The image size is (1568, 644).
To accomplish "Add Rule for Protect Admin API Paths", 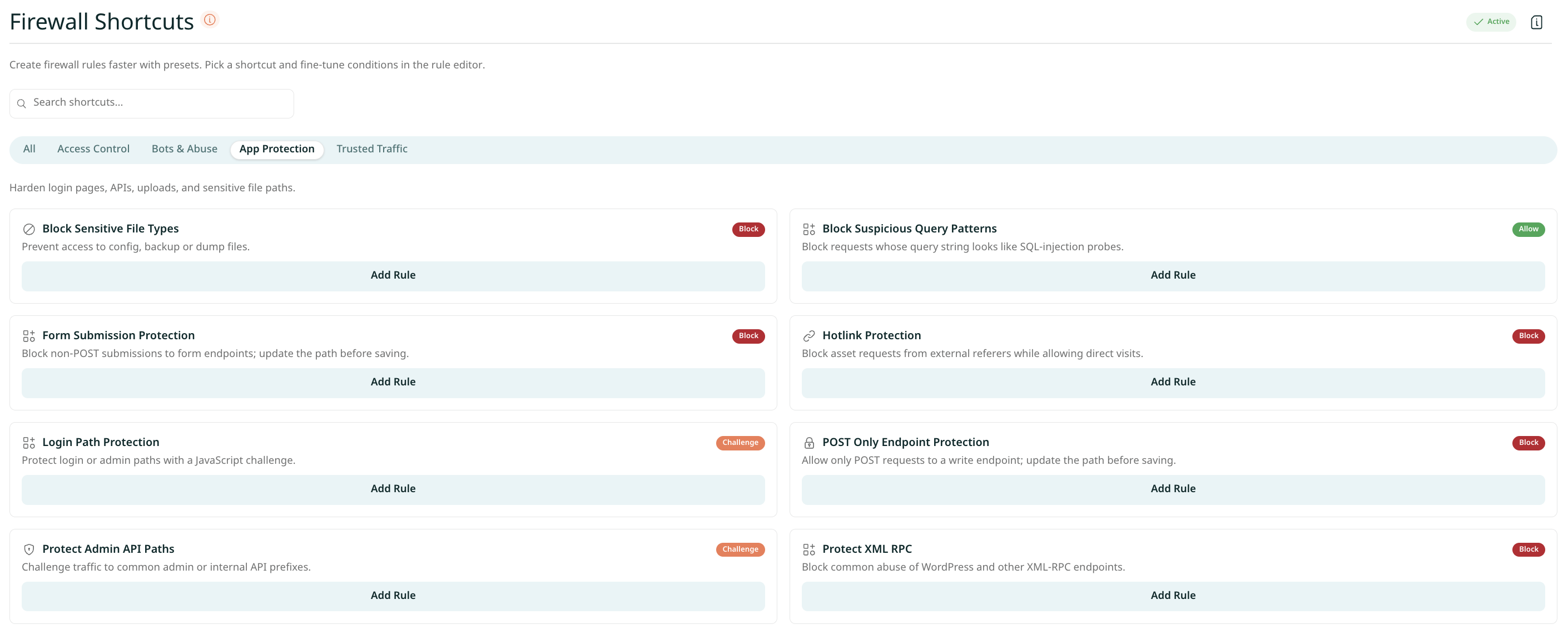I will 393,596.
